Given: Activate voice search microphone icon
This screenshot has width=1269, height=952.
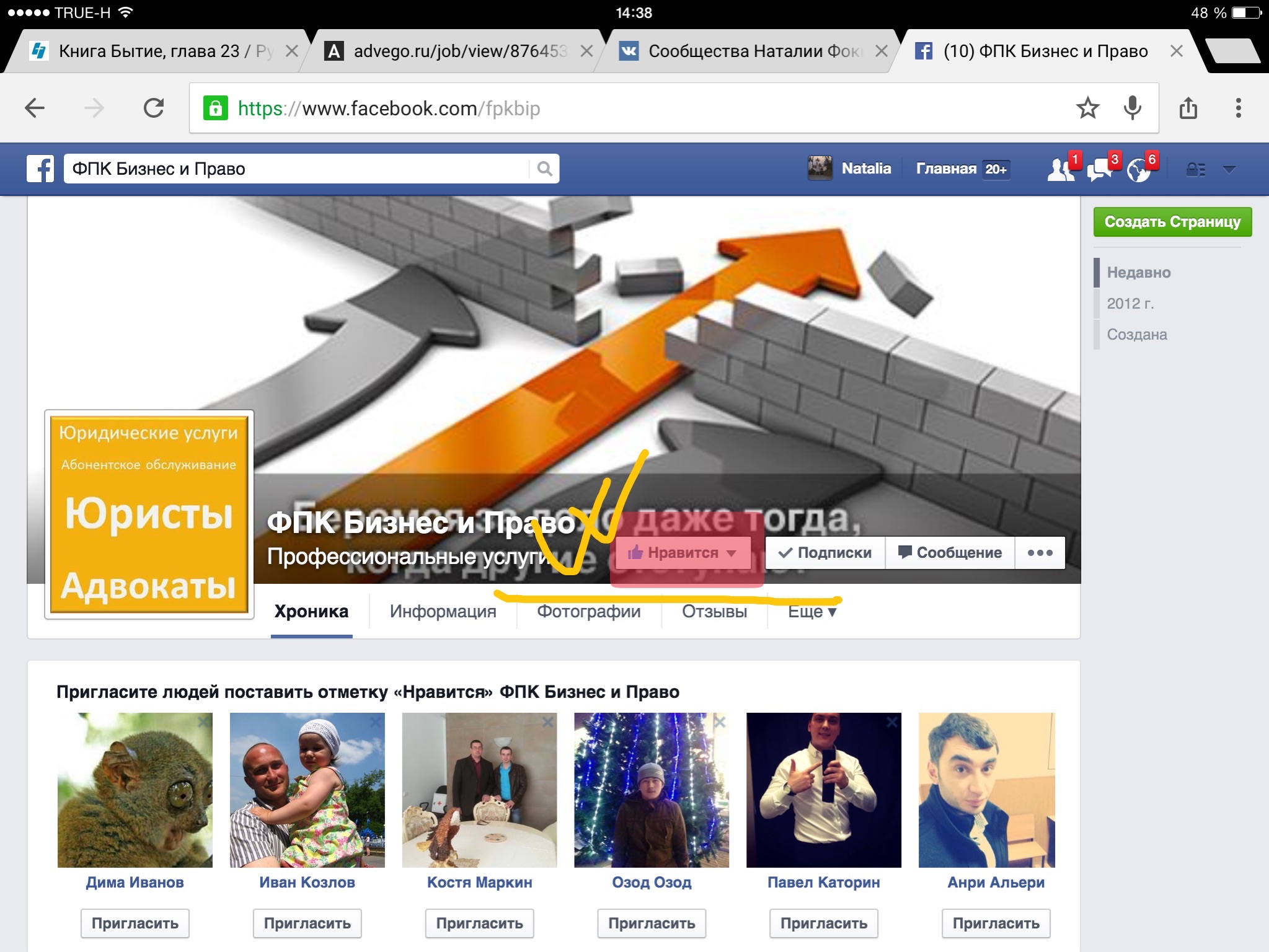Looking at the screenshot, I should pyautogui.click(x=1132, y=108).
